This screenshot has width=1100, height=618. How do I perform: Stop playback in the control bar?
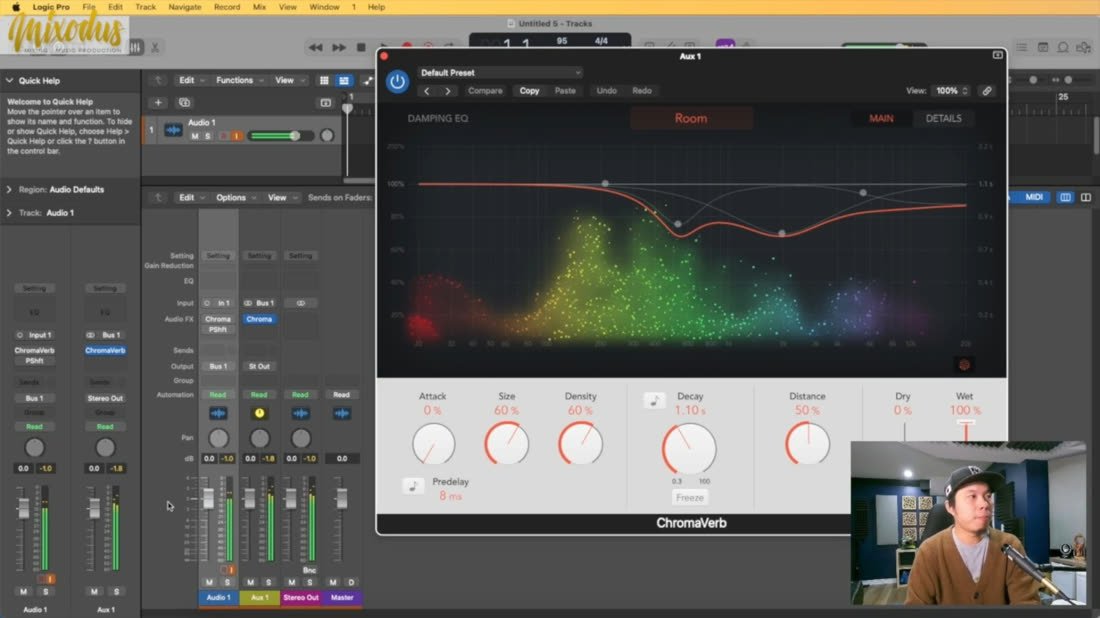[x=361, y=48]
